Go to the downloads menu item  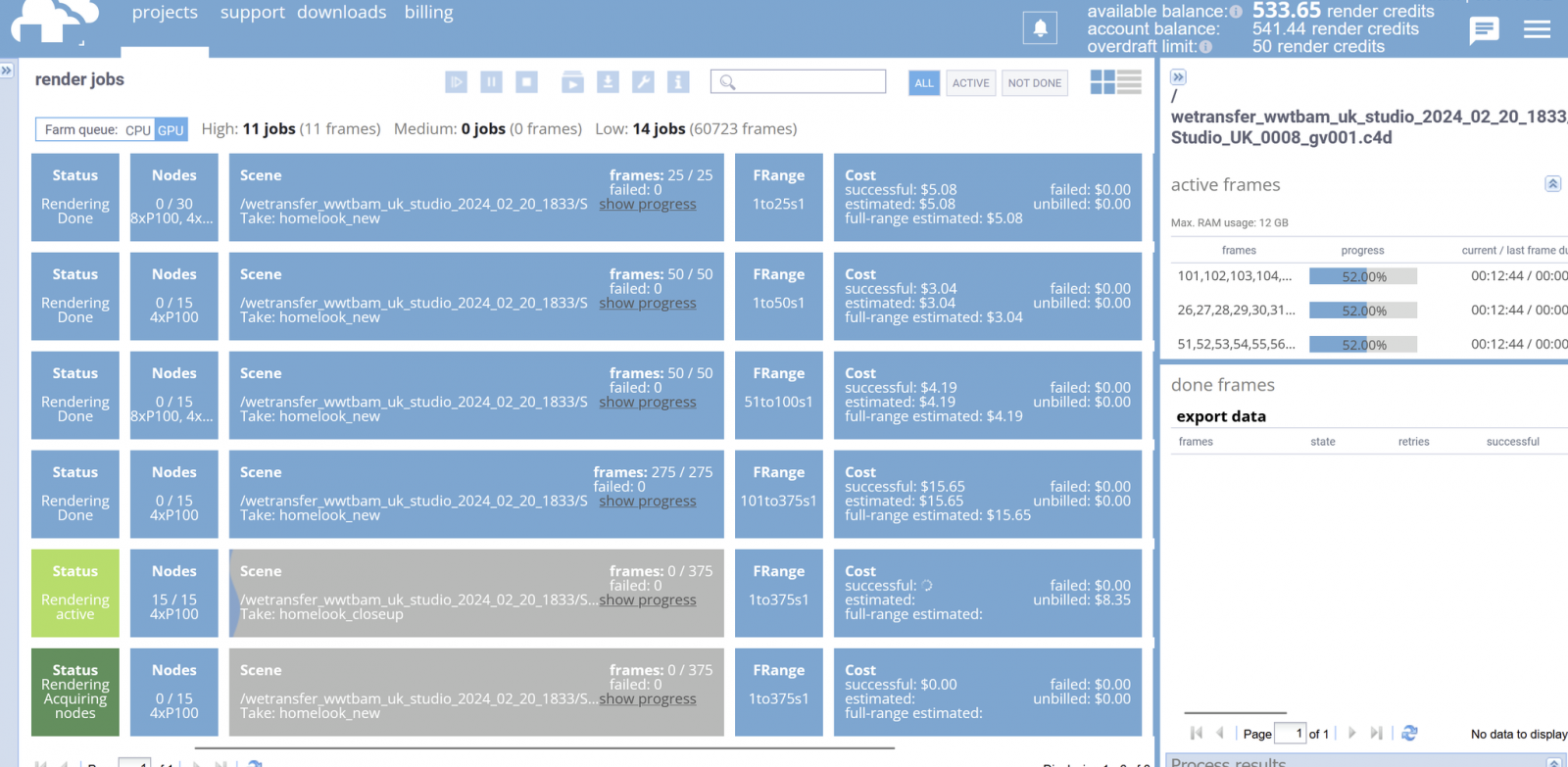(341, 13)
